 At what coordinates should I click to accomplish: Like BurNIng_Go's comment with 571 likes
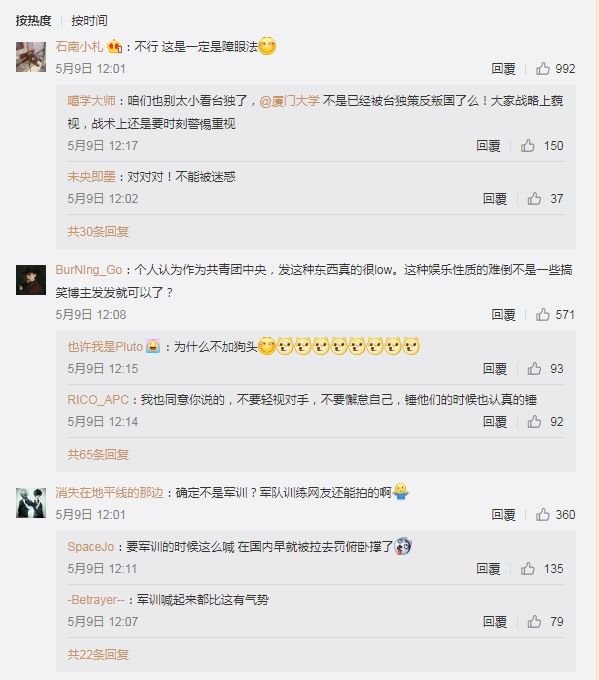coord(543,314)
